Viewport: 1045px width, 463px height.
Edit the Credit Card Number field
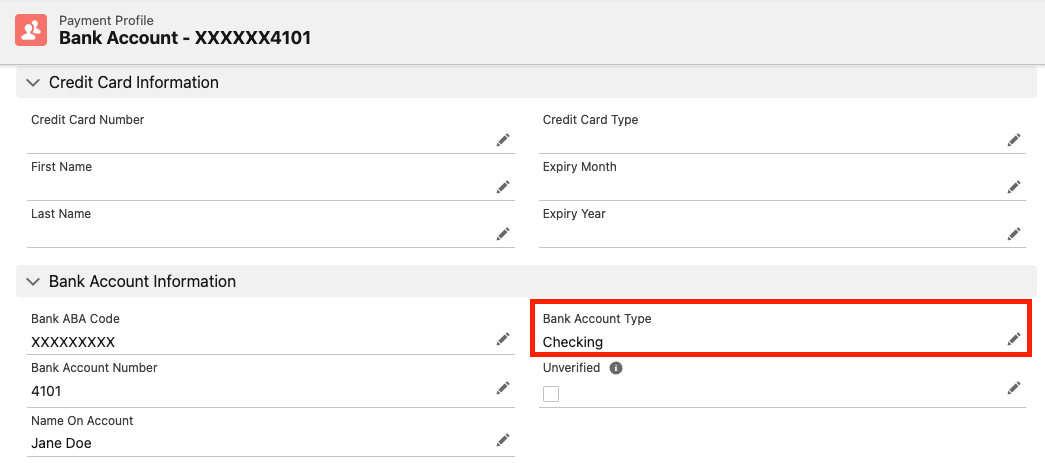(503, 140)
